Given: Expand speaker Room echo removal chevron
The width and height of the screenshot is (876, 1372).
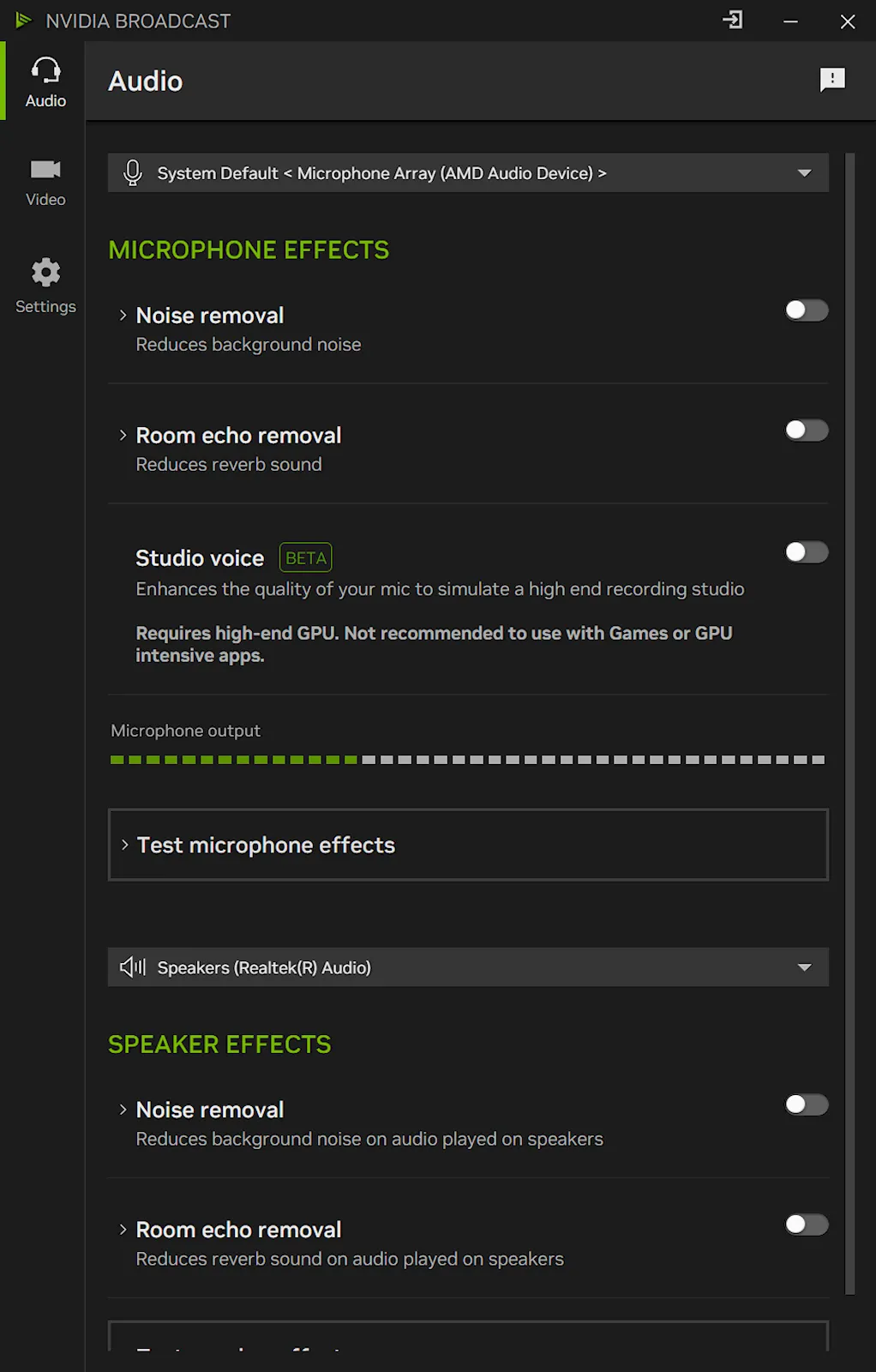Looking at the screenshot, I should click(x=123, y=1230).
